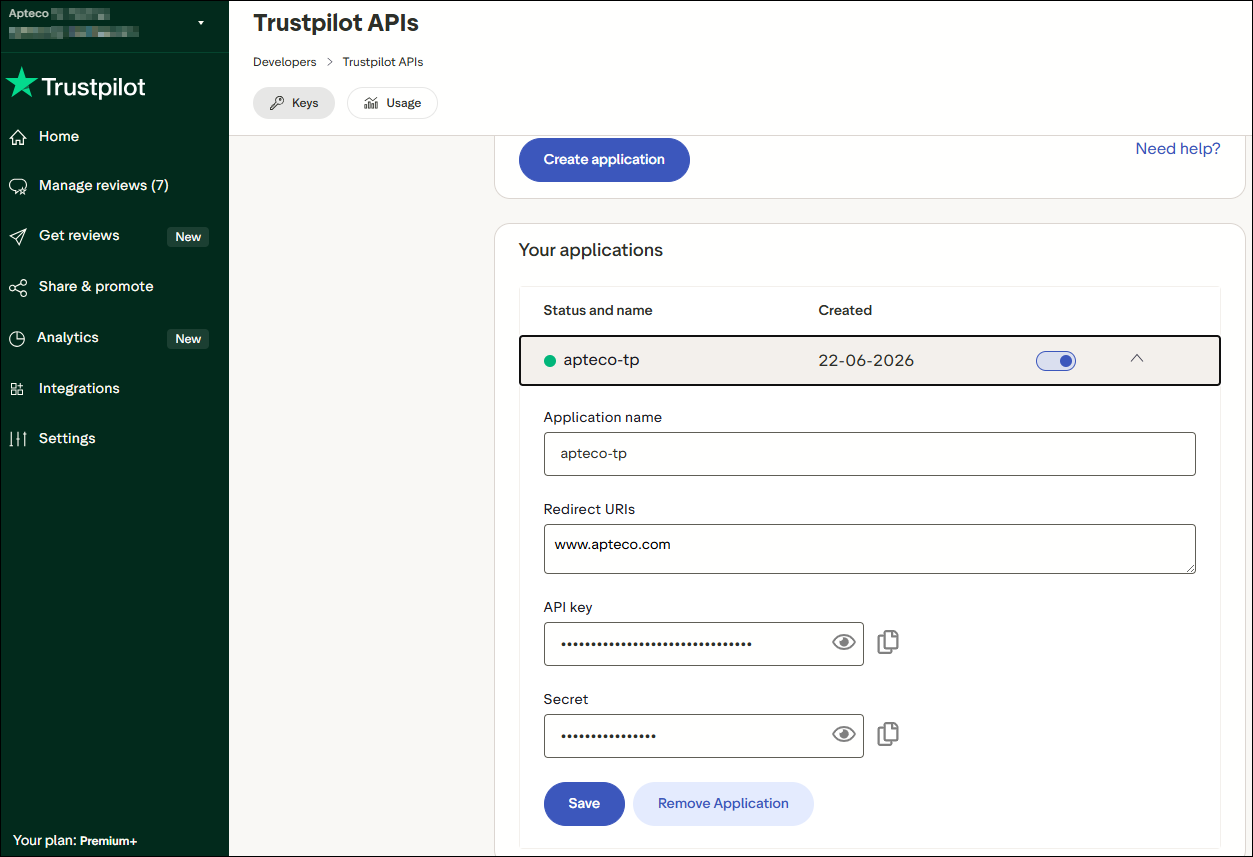This screenshot has height=857, width=1253.
Task: Click the Trustpilot star logo
Action: [x=21, y=84]
